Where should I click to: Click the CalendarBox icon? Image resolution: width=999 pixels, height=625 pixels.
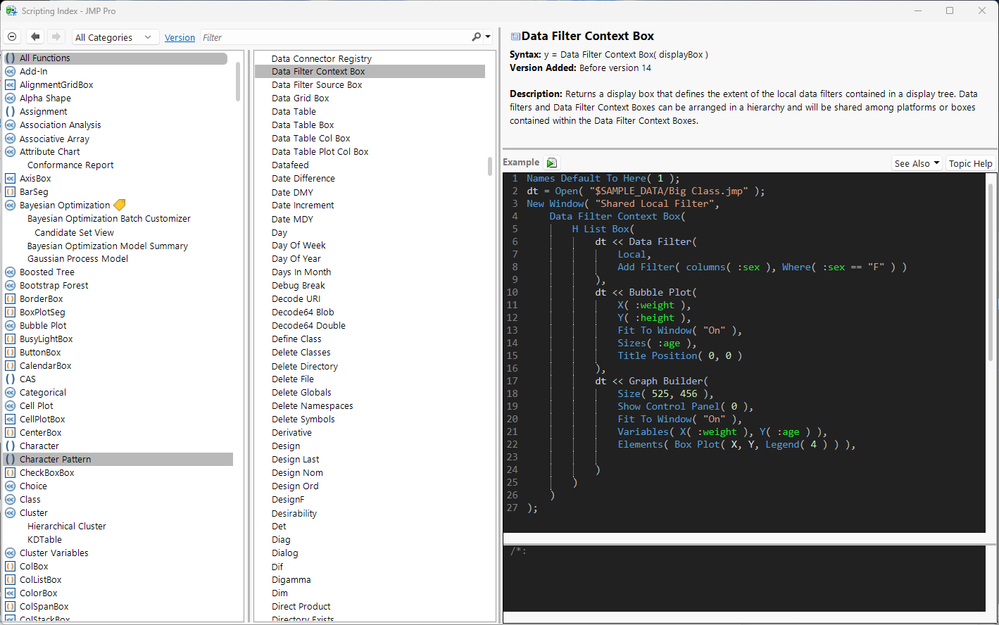(10, 366)
